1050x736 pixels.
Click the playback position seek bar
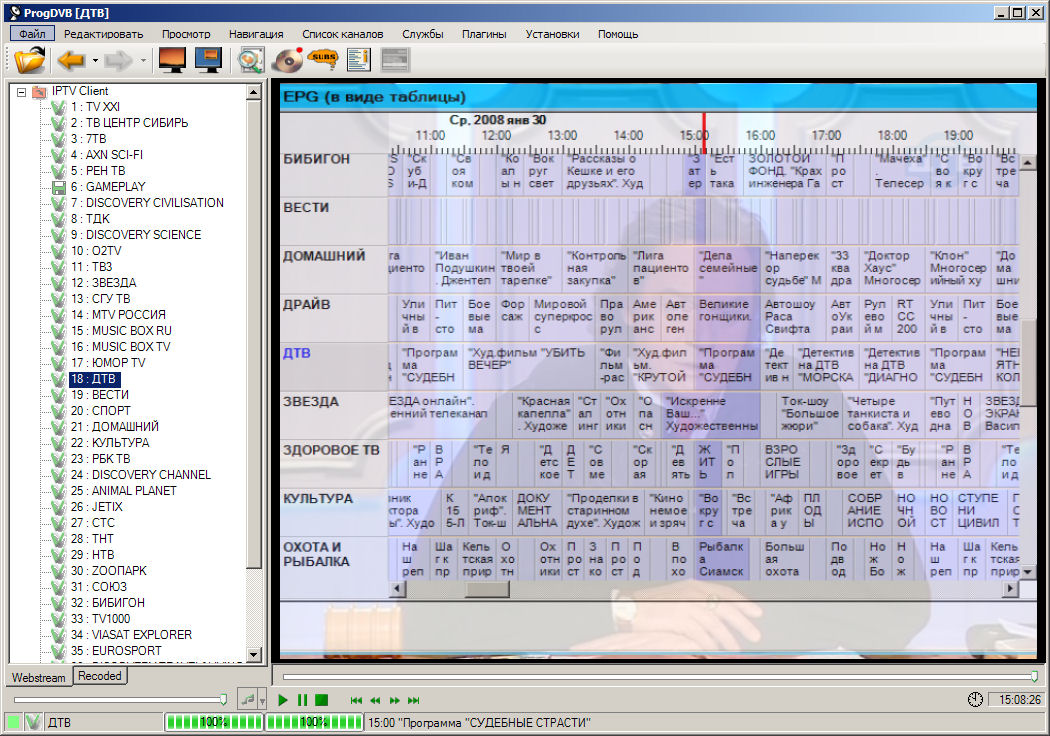pos(660,677)
